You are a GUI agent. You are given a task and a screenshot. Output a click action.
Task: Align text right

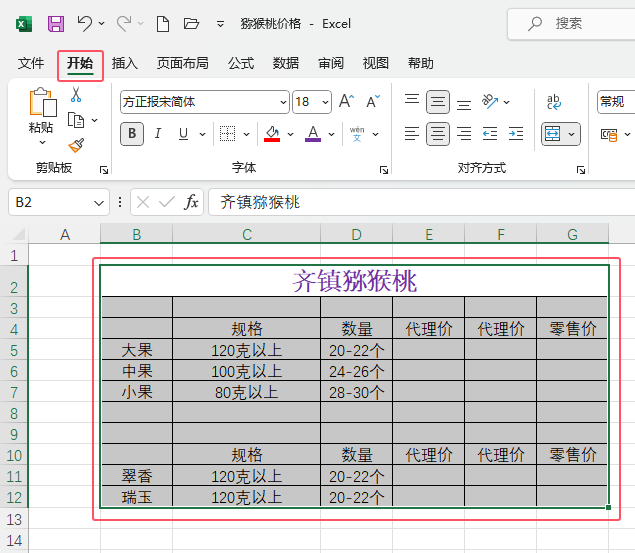pos(464,134)
